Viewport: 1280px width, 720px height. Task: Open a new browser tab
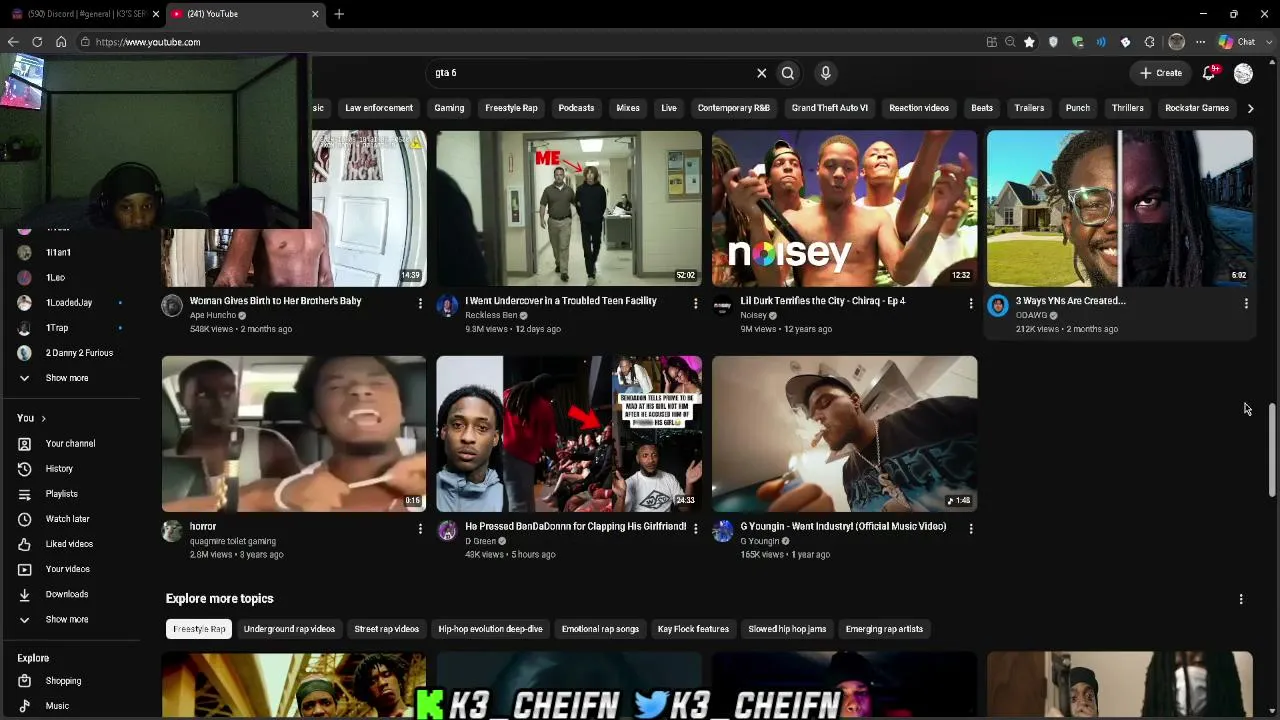pyautogui.click(x=339, y=14)
